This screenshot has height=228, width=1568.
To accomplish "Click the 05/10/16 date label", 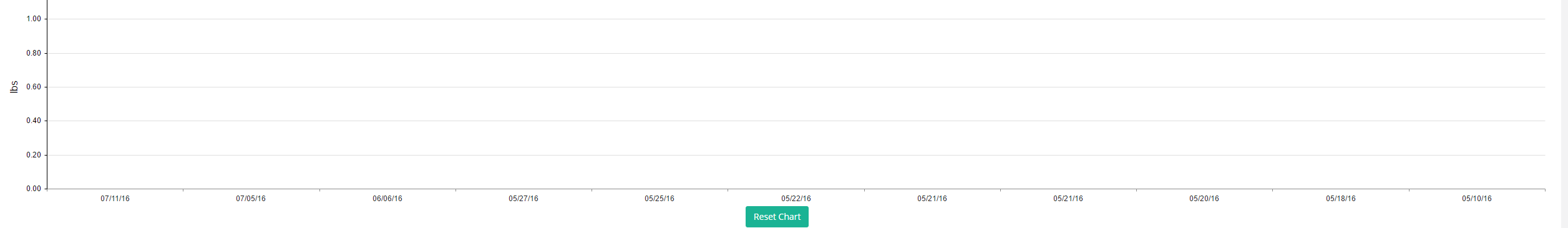I will click(1477, 199).
